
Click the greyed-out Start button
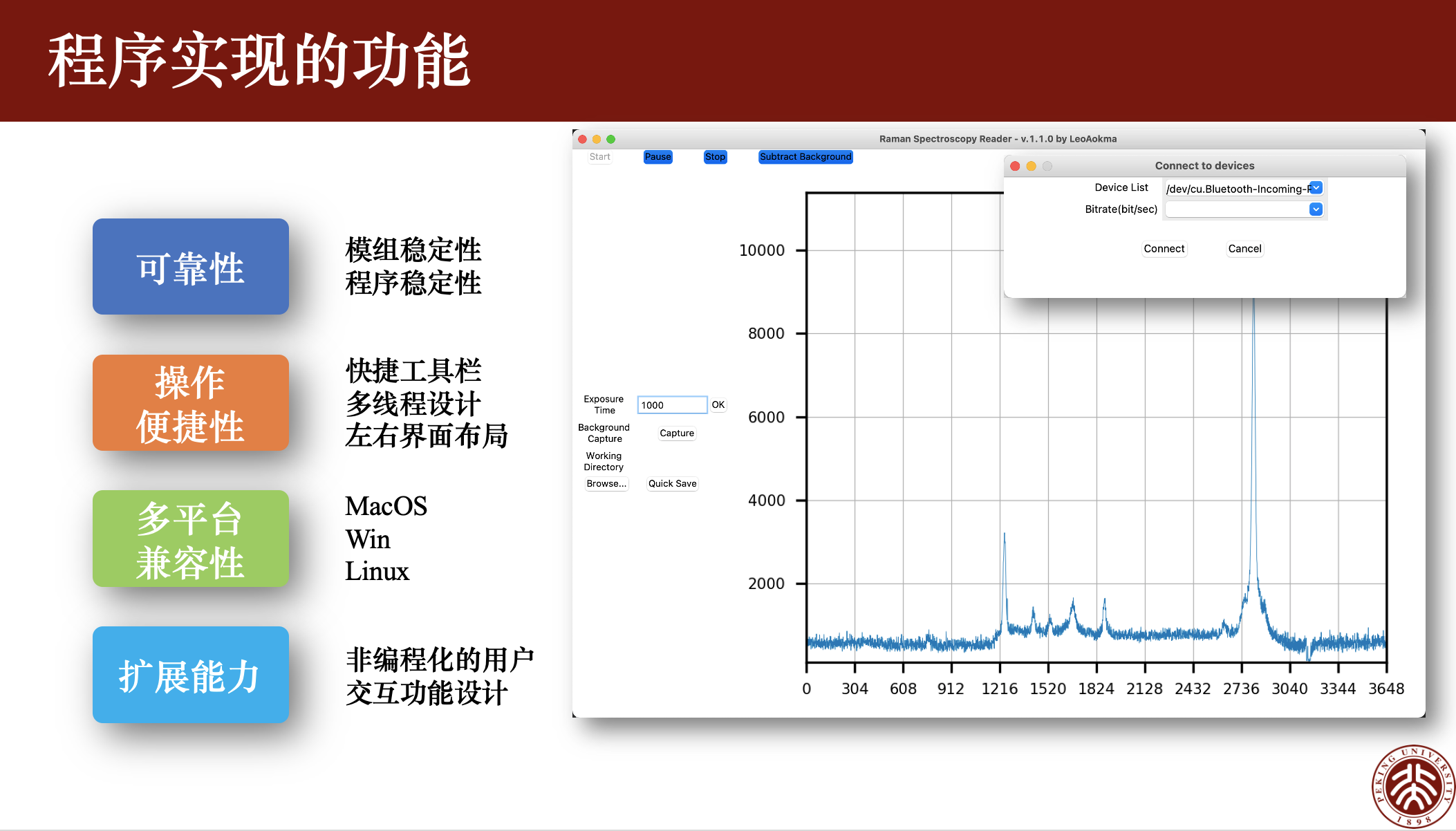[599, 157]
